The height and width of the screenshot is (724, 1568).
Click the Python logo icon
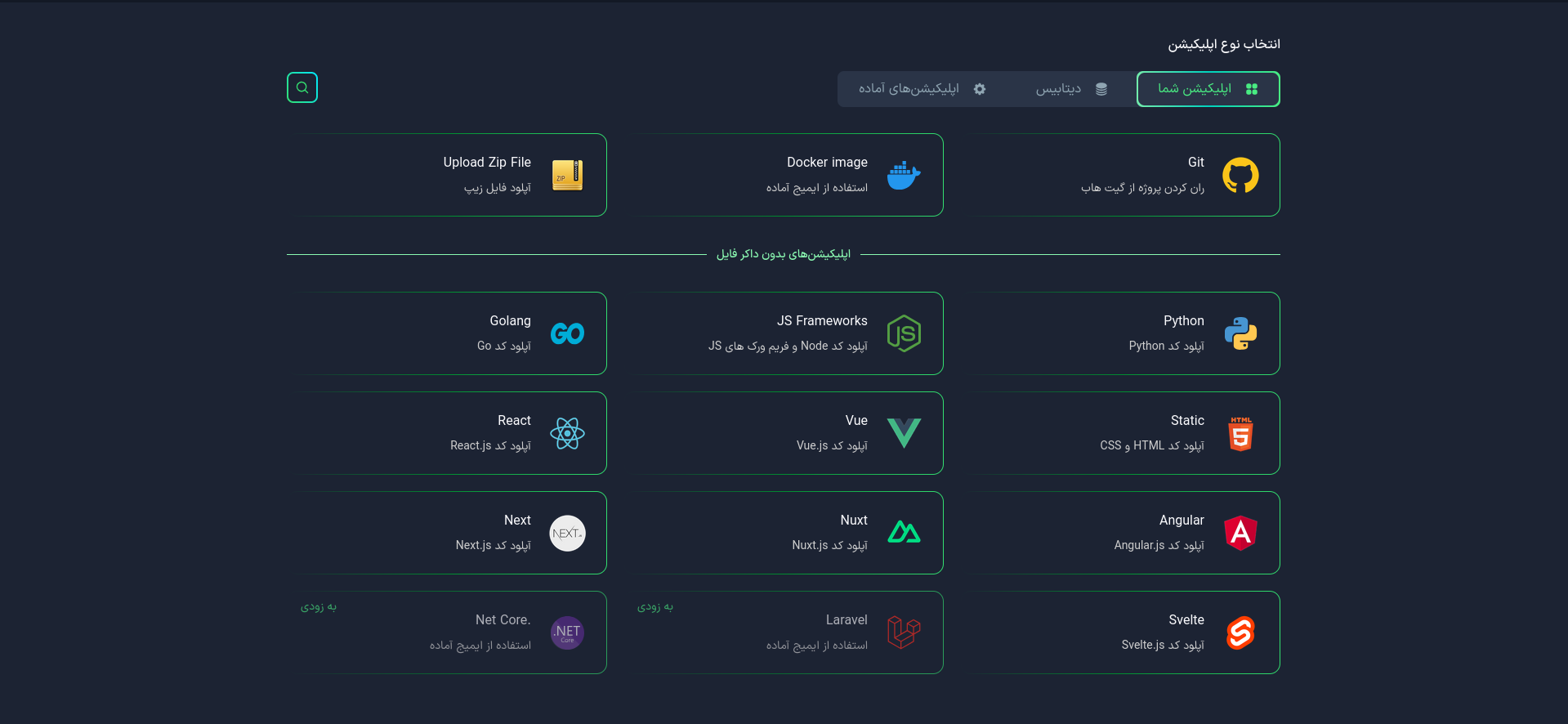pyautogui.click(x=1240, y=333)
